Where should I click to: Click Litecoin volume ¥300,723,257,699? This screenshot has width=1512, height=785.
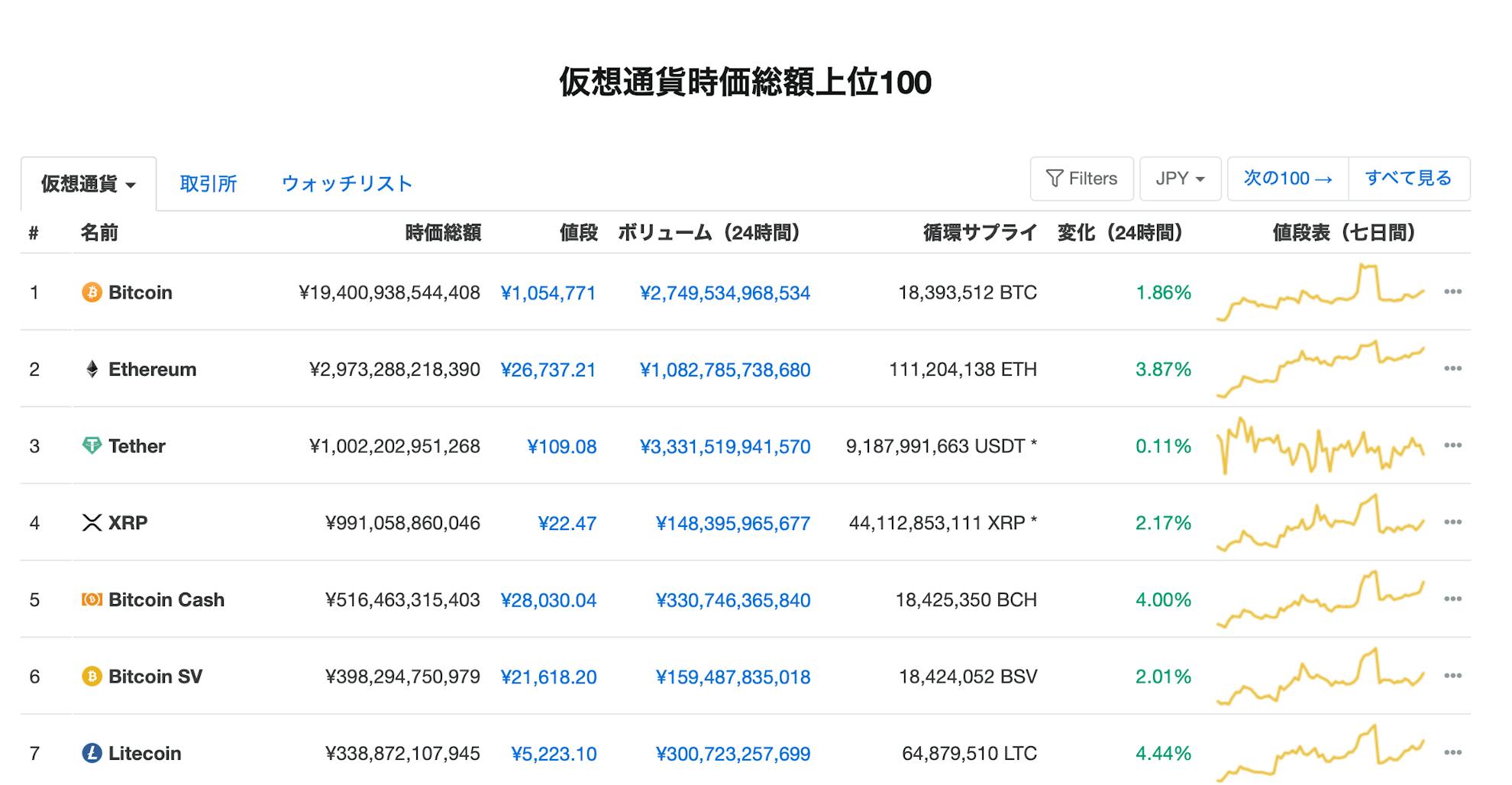733,754
